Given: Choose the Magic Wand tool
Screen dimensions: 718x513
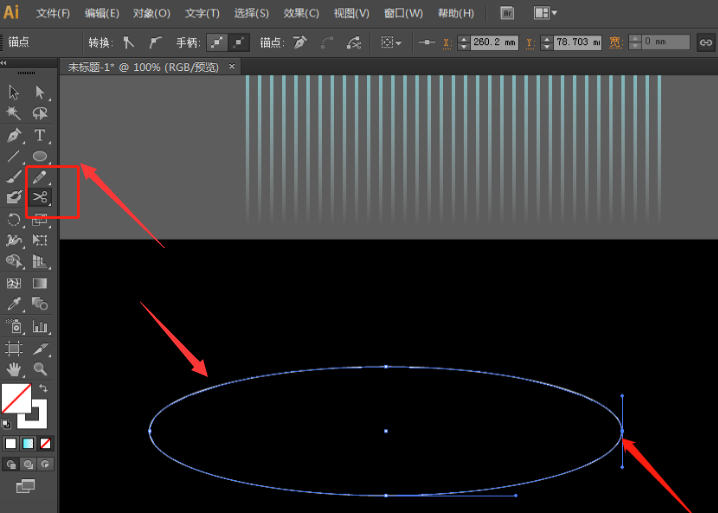Looking at the screenshot, I should [x=14, y=113].
